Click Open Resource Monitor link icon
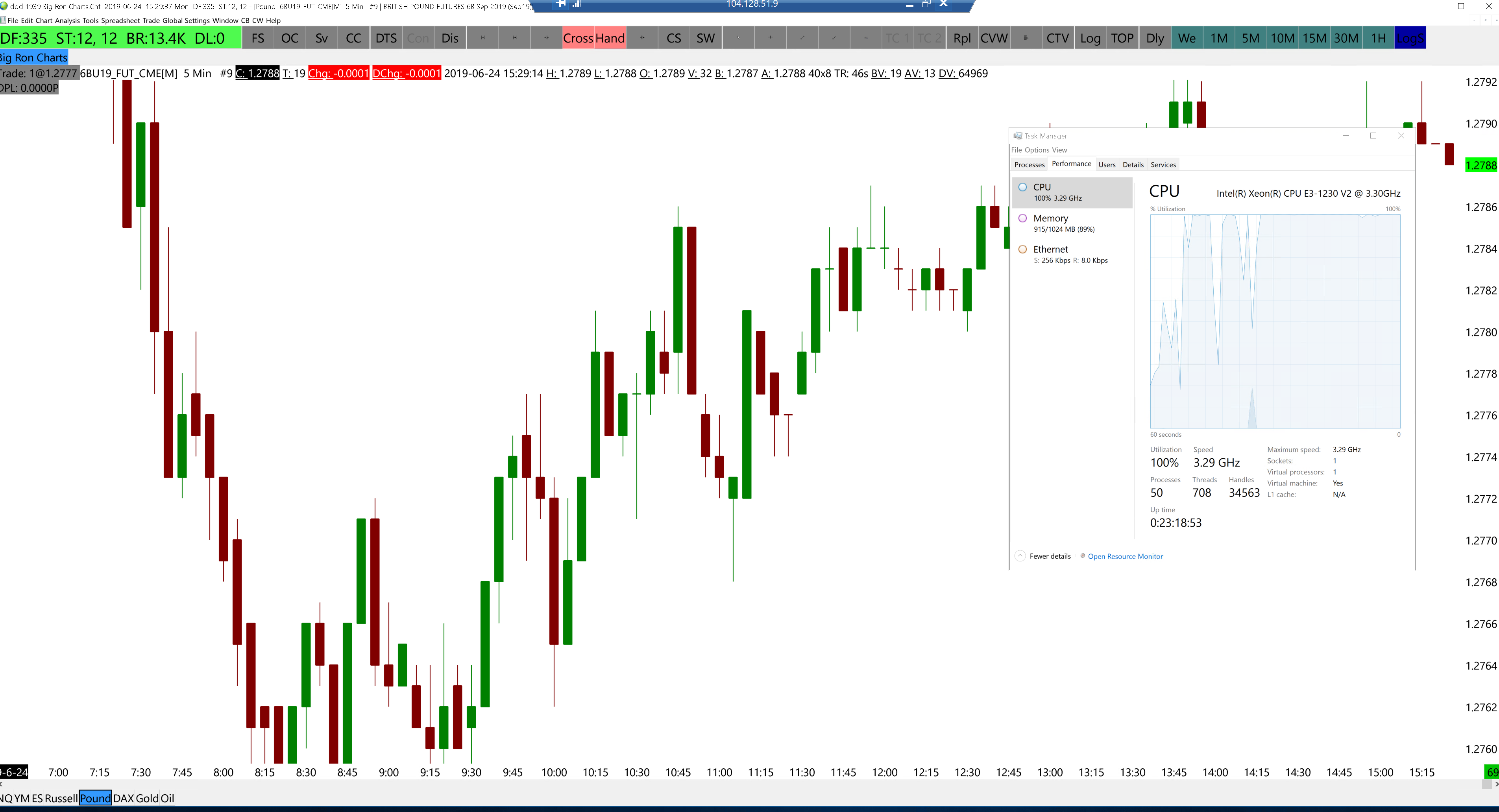The image size is (1499, 812). coord(1082,556)
